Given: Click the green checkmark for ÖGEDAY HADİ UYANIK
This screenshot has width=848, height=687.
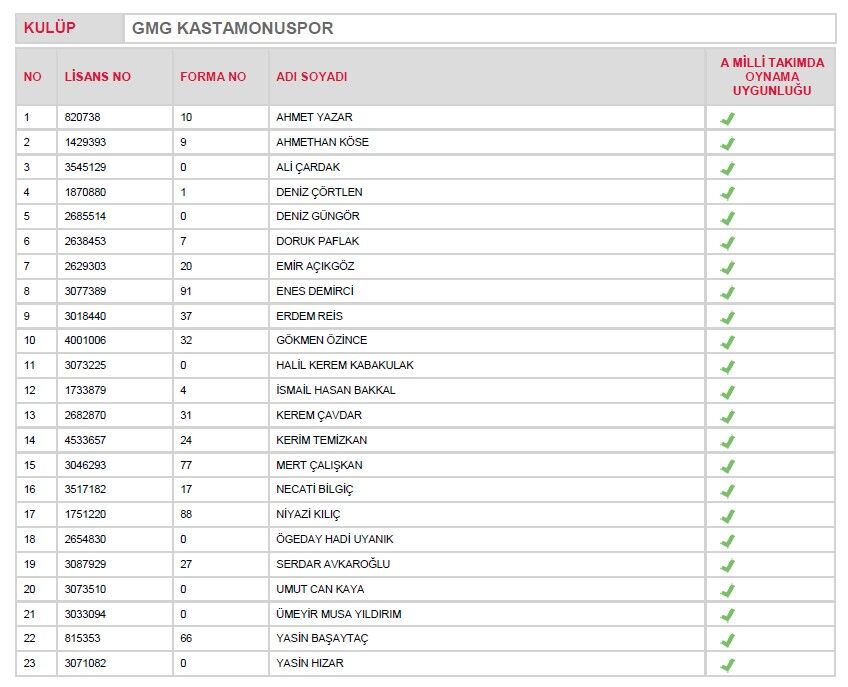Looking at the screenshot, I should 727,540.
